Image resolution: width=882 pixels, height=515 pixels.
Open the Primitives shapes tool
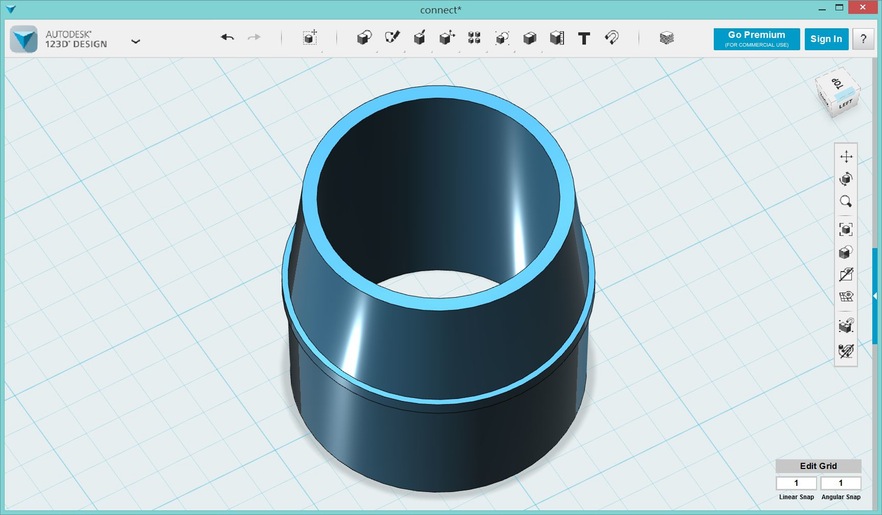(364, 38)
